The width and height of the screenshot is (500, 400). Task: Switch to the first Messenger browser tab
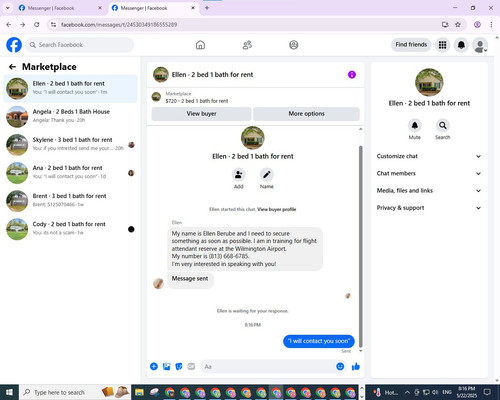coord(60,8)
